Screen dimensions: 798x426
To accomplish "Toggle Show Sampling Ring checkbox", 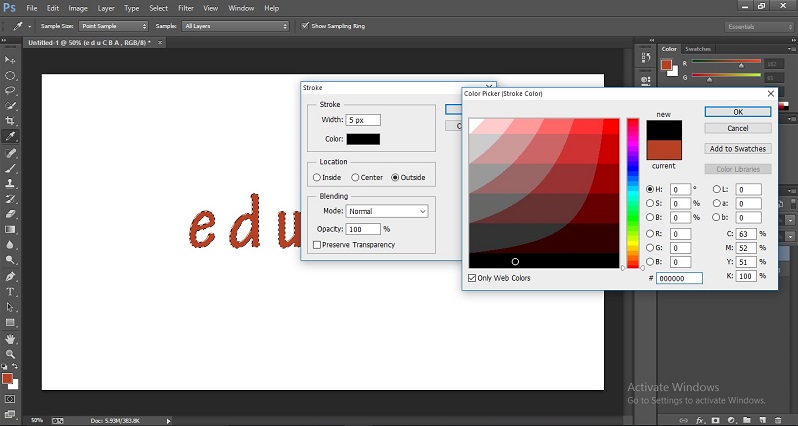I will [x=305, y=25].
